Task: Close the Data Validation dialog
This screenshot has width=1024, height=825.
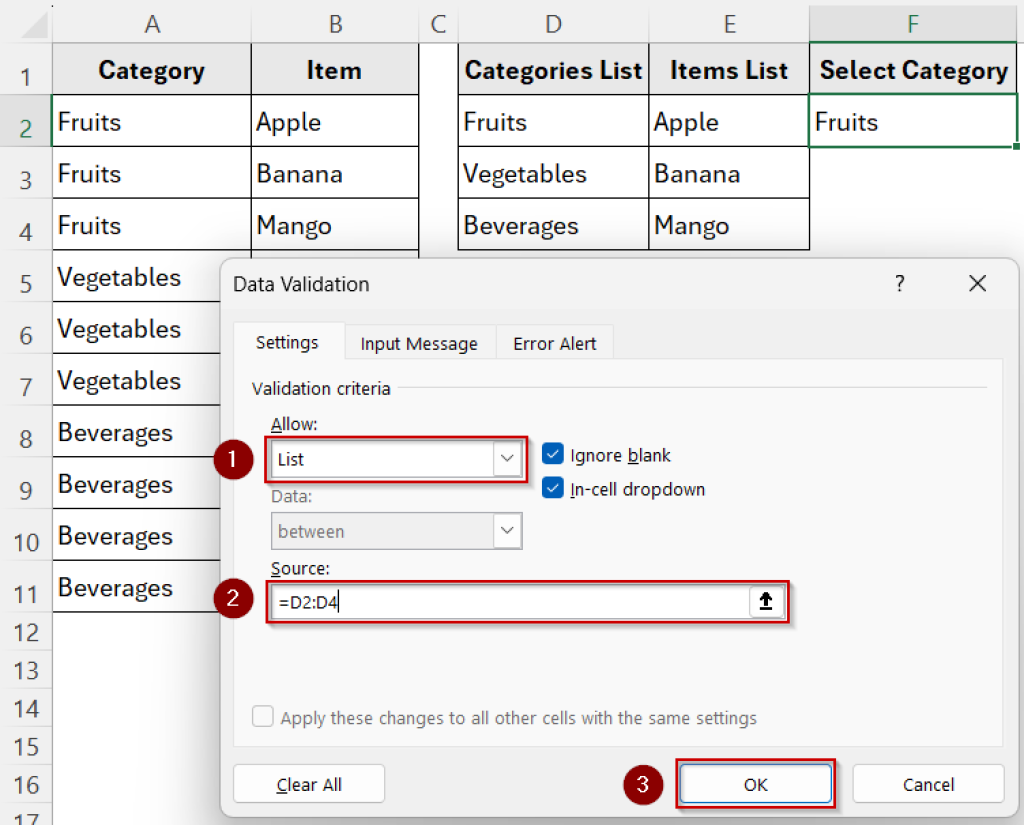Action: [977, 284]
